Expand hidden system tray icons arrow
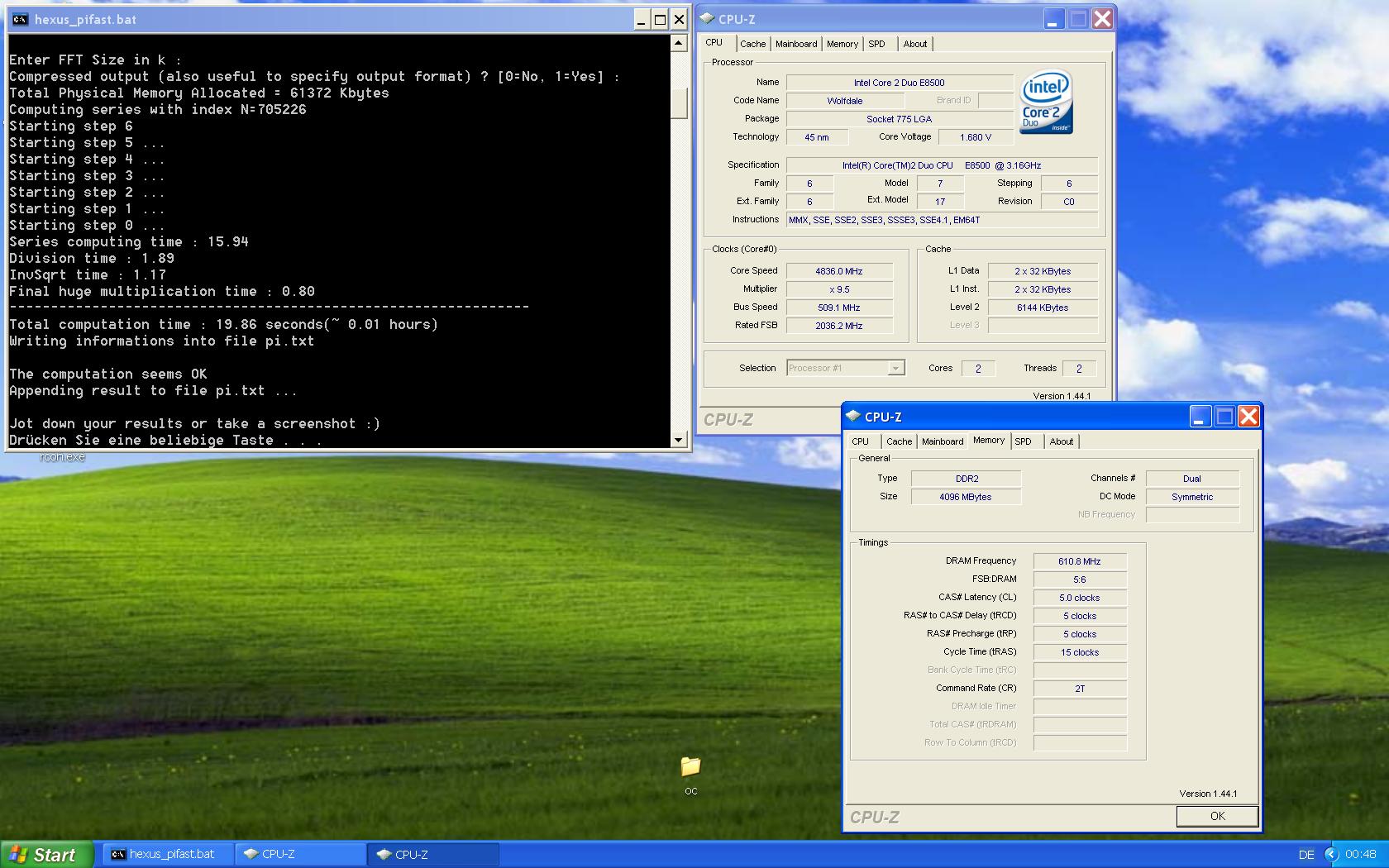The image size is (1389, 868). click(x=1330, y=855)
